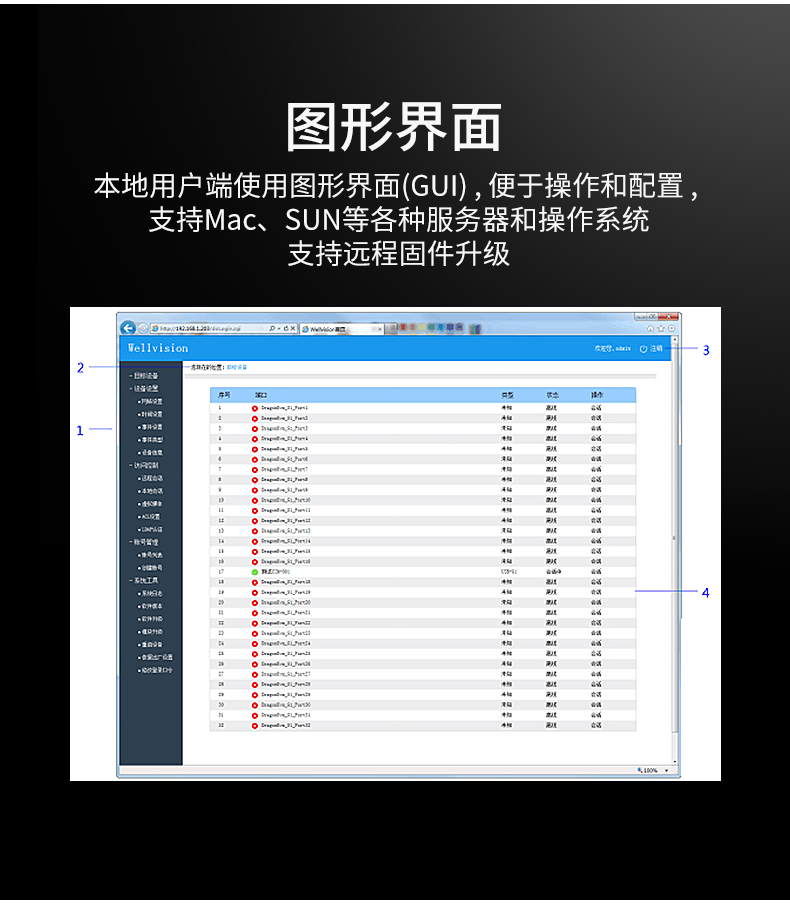Open 恢复出厂设置 in the sidebar
The width and height of the screenshot is (790, 904).
coord(156,657)
